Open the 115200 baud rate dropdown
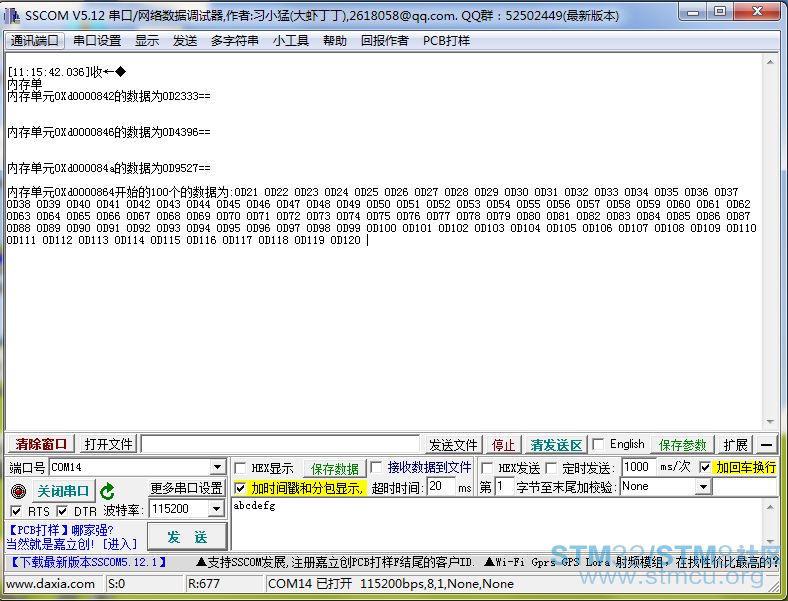788x601 pixels. (x=216, y=509)
